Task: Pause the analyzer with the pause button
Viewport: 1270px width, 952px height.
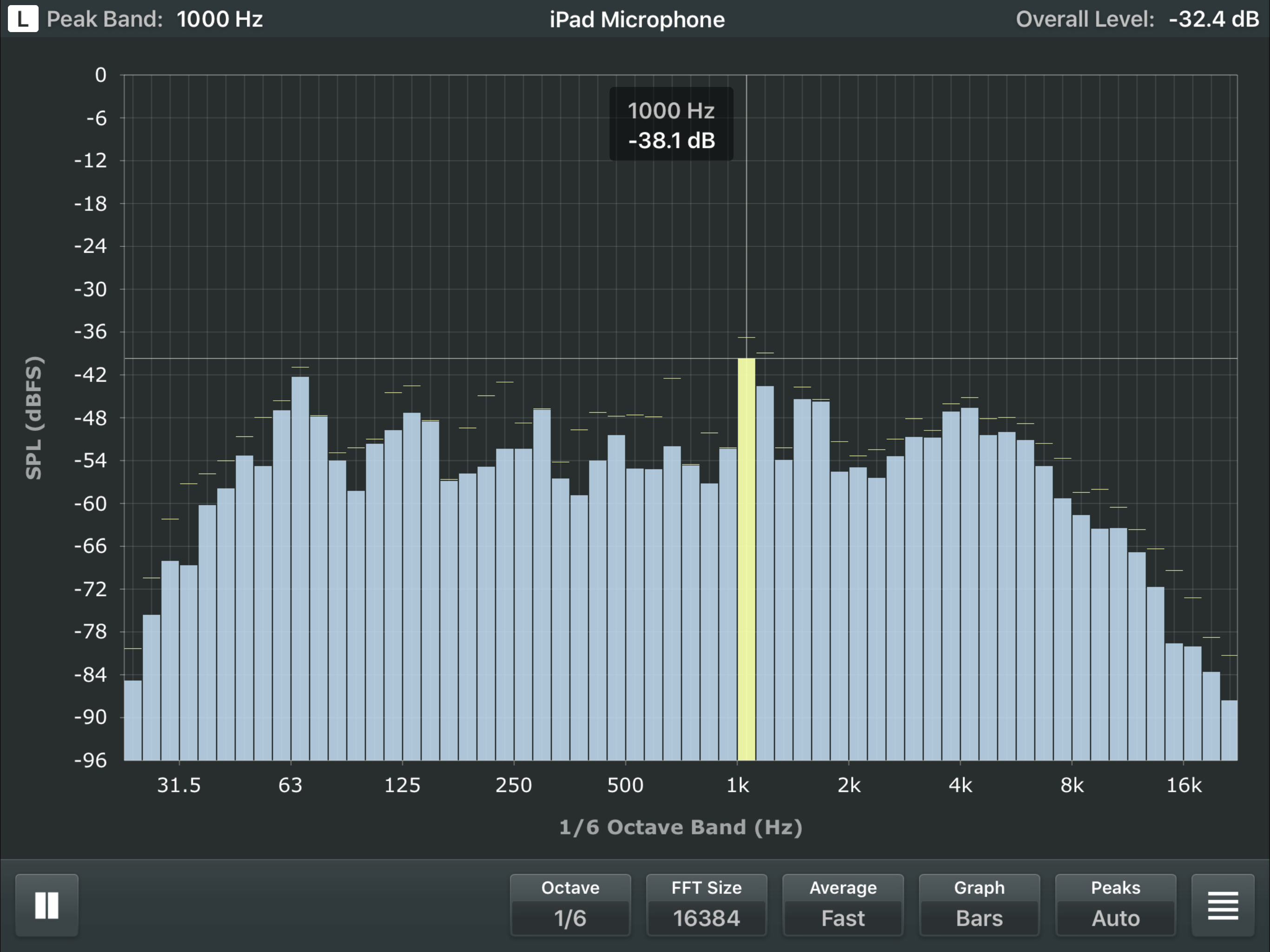Action: click(46, 906)
